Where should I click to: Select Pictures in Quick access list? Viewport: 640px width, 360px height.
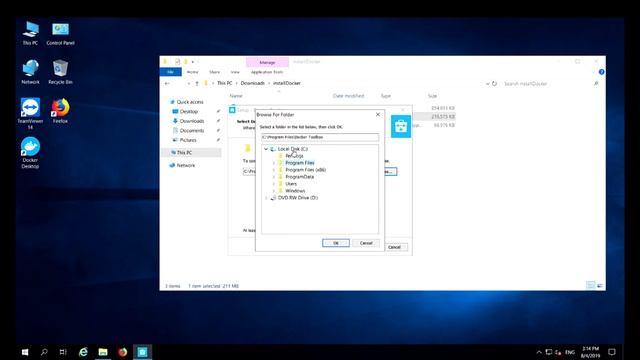point(188,140)
